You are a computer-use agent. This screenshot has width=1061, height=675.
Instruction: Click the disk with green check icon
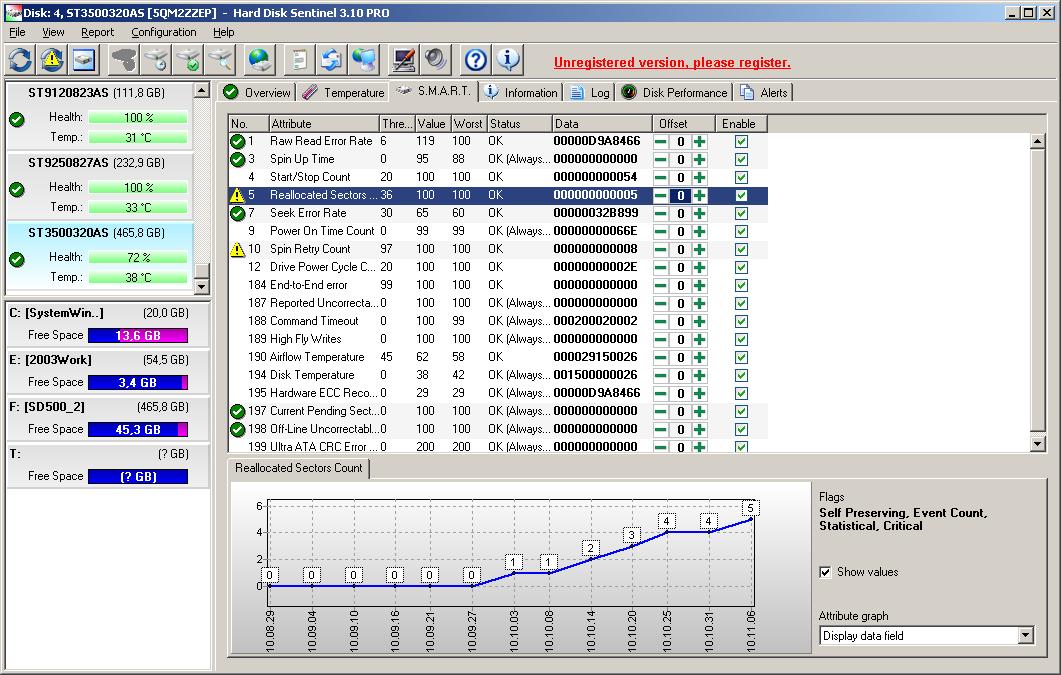point(189,60)
